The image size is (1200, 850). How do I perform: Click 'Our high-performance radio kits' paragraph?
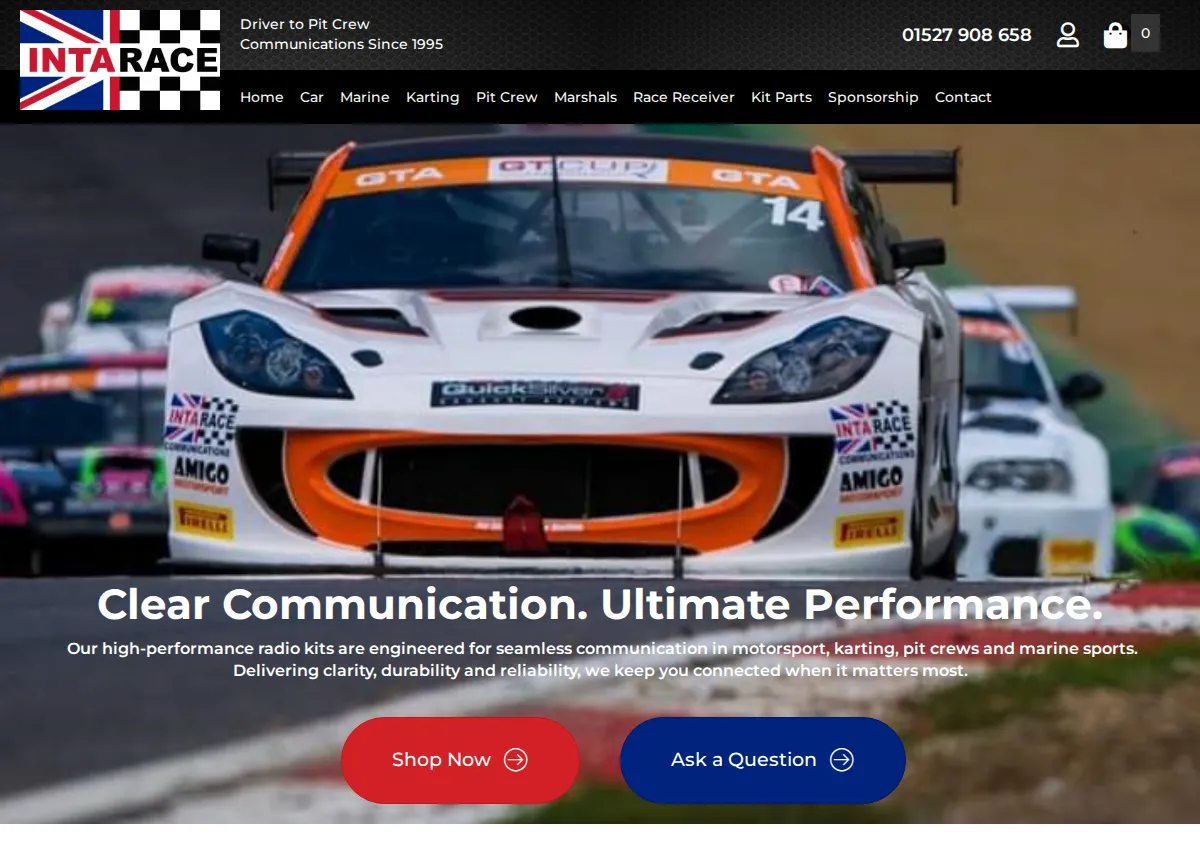pos(602,659)
